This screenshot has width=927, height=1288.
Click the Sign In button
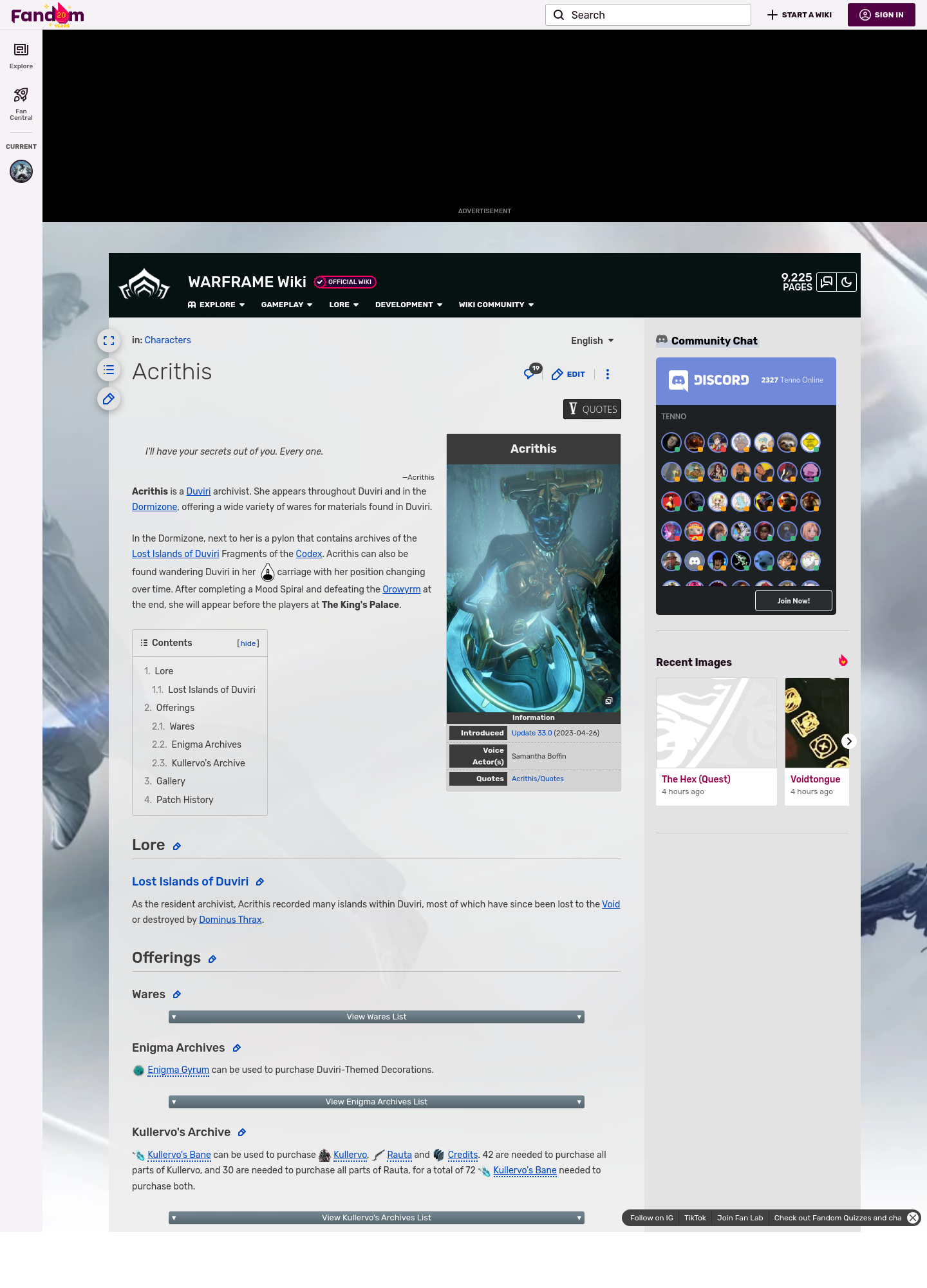coord(881,15)
